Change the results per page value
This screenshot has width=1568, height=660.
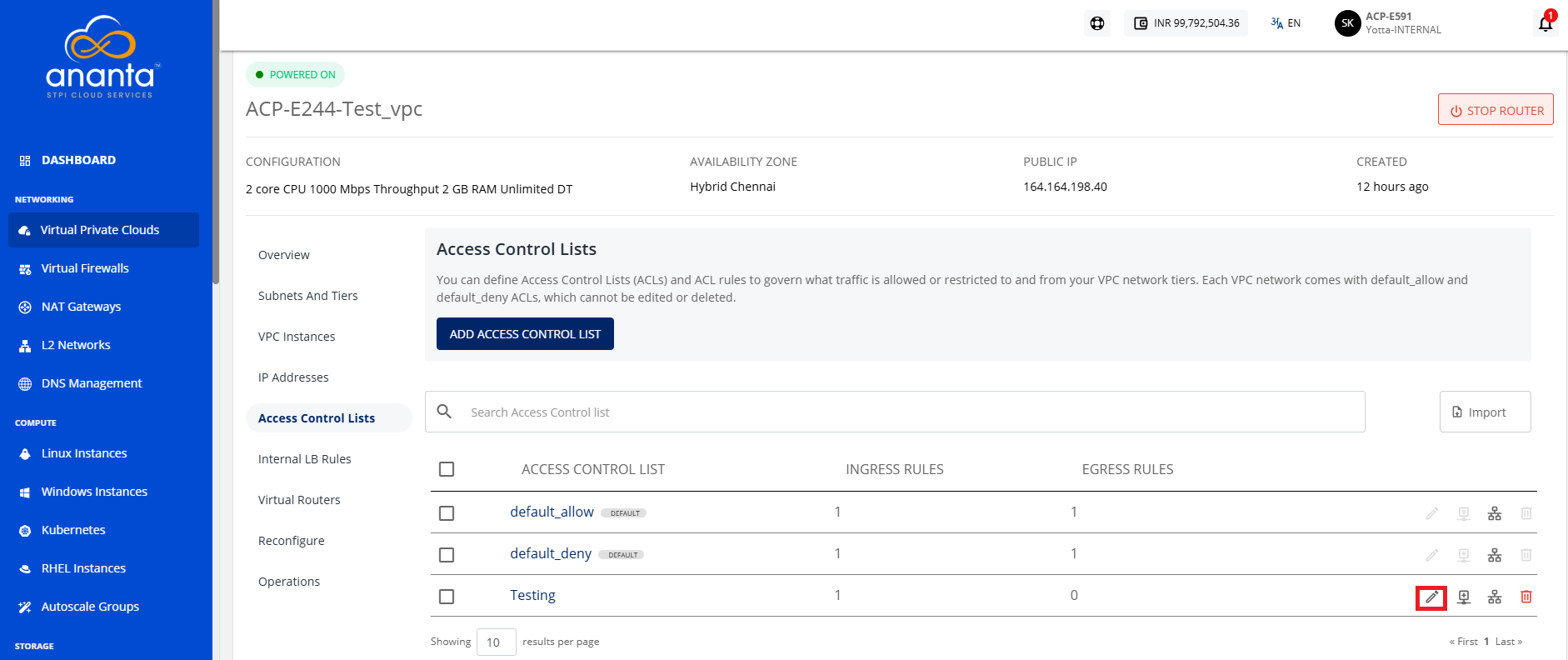pyautogui.click(x=496, y=642)
